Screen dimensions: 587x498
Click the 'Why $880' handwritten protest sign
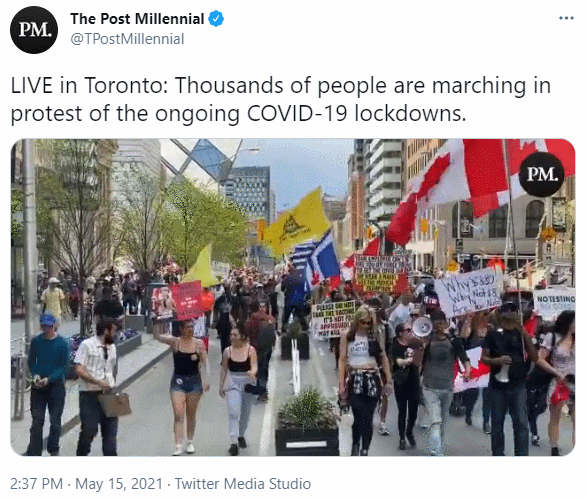pyautogui.click(x=468, y=292)
